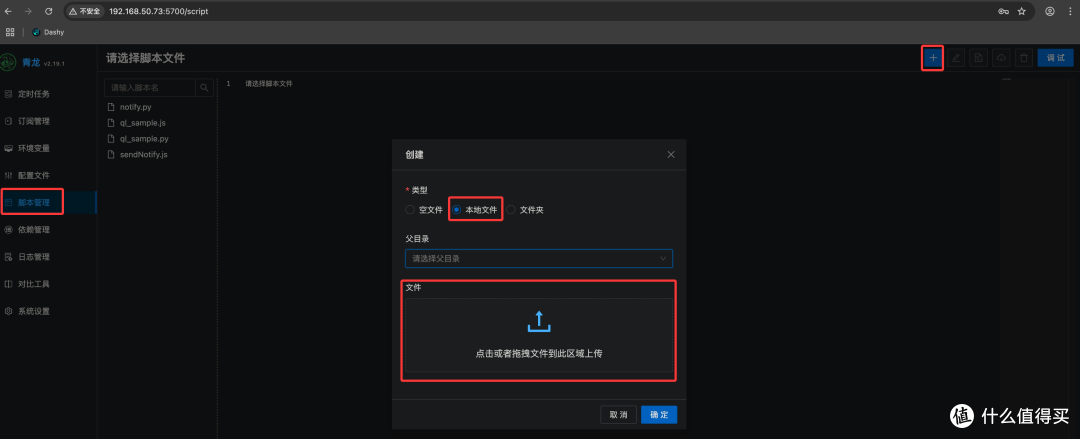Click the 调试 debug button
The height and width of the screenshot is (439, 1080).
click(1055, 58)
